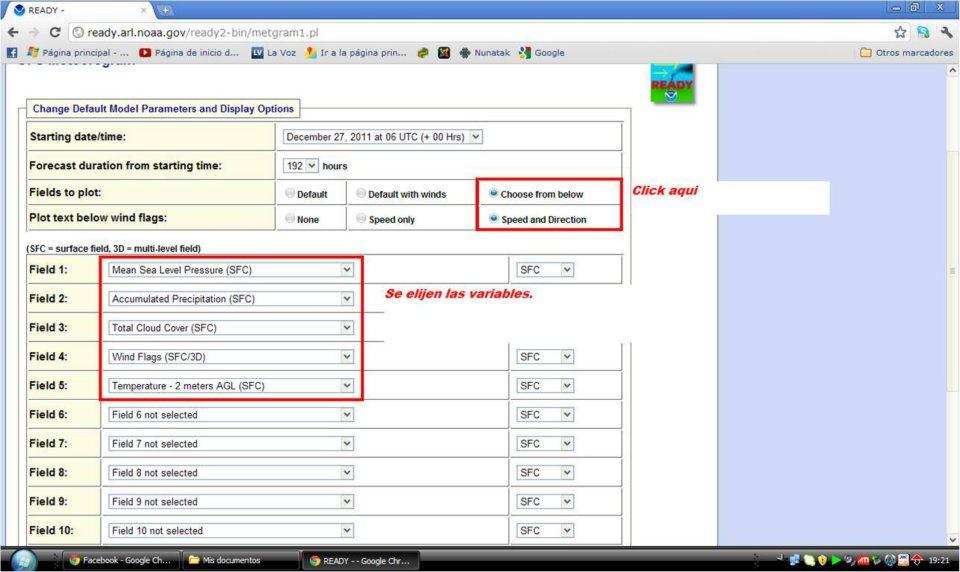Viewport: 960px width, 572px height.
Task: Expand the forecast duration hours dropdown
Action: (301, 165)
